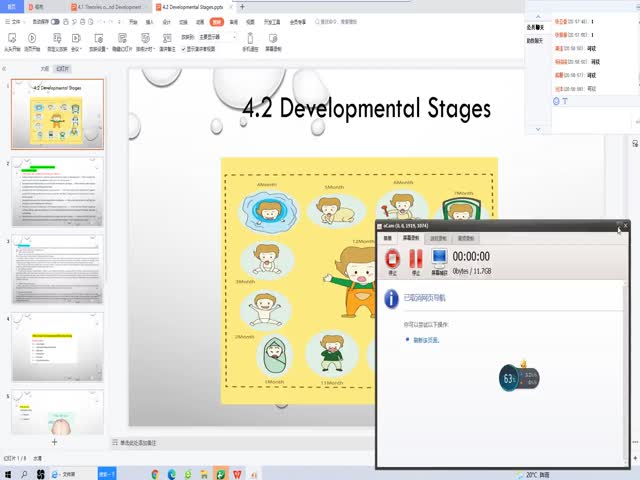Click chat panel scroll up chevron

(538, 17)
